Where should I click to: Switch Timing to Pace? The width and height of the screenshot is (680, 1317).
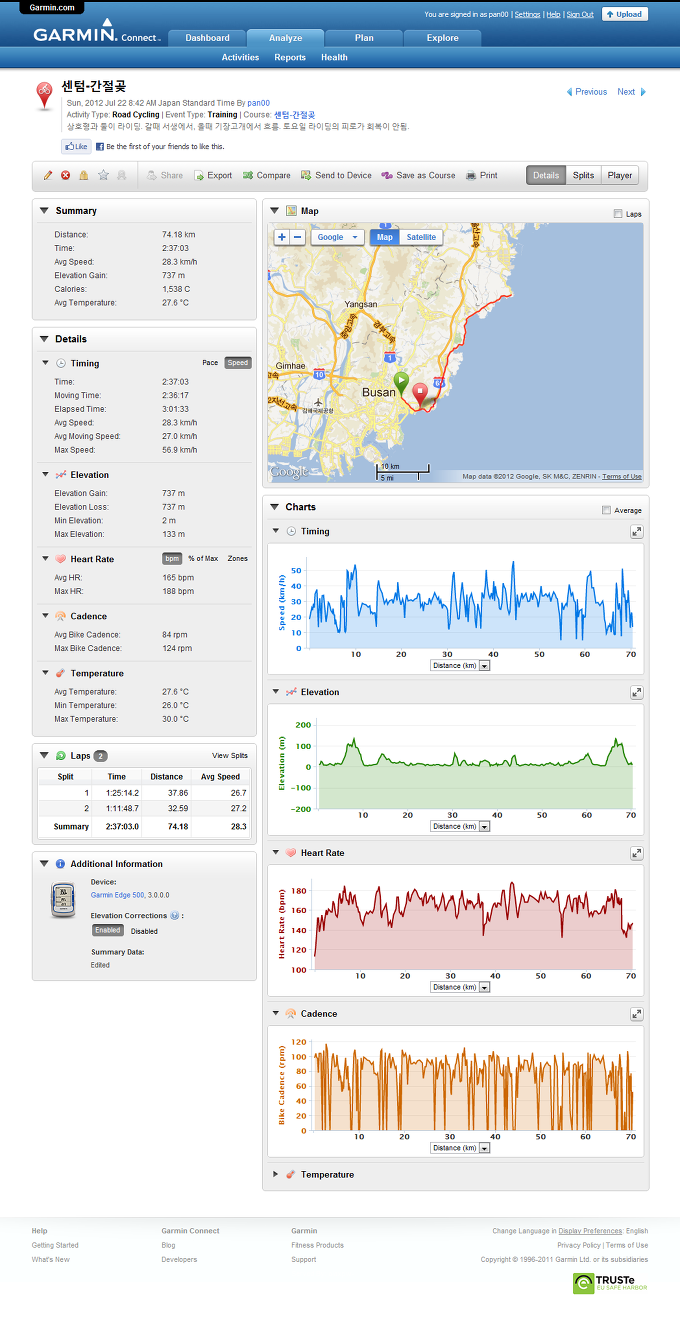[x=210, y=363]
